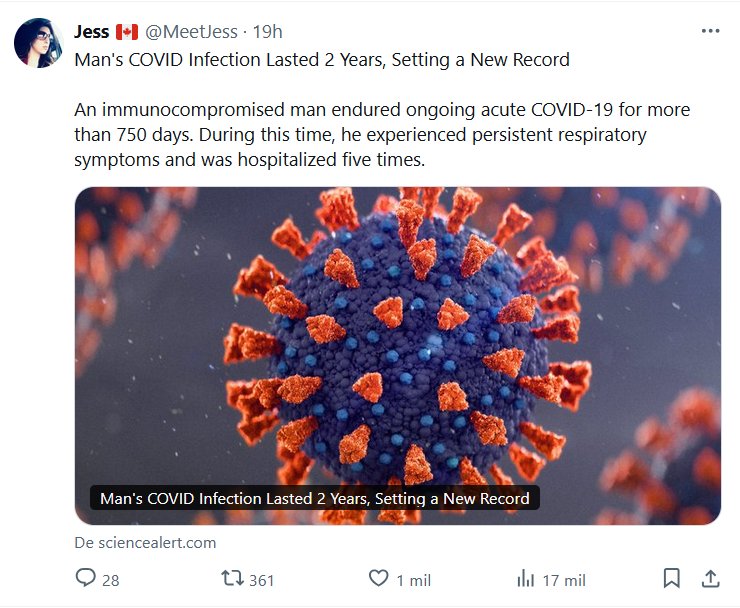Image resolution: width=740 pixels, height=608 pixels.
Task: Click the article headline overlay caption
Action: (314, 498)
